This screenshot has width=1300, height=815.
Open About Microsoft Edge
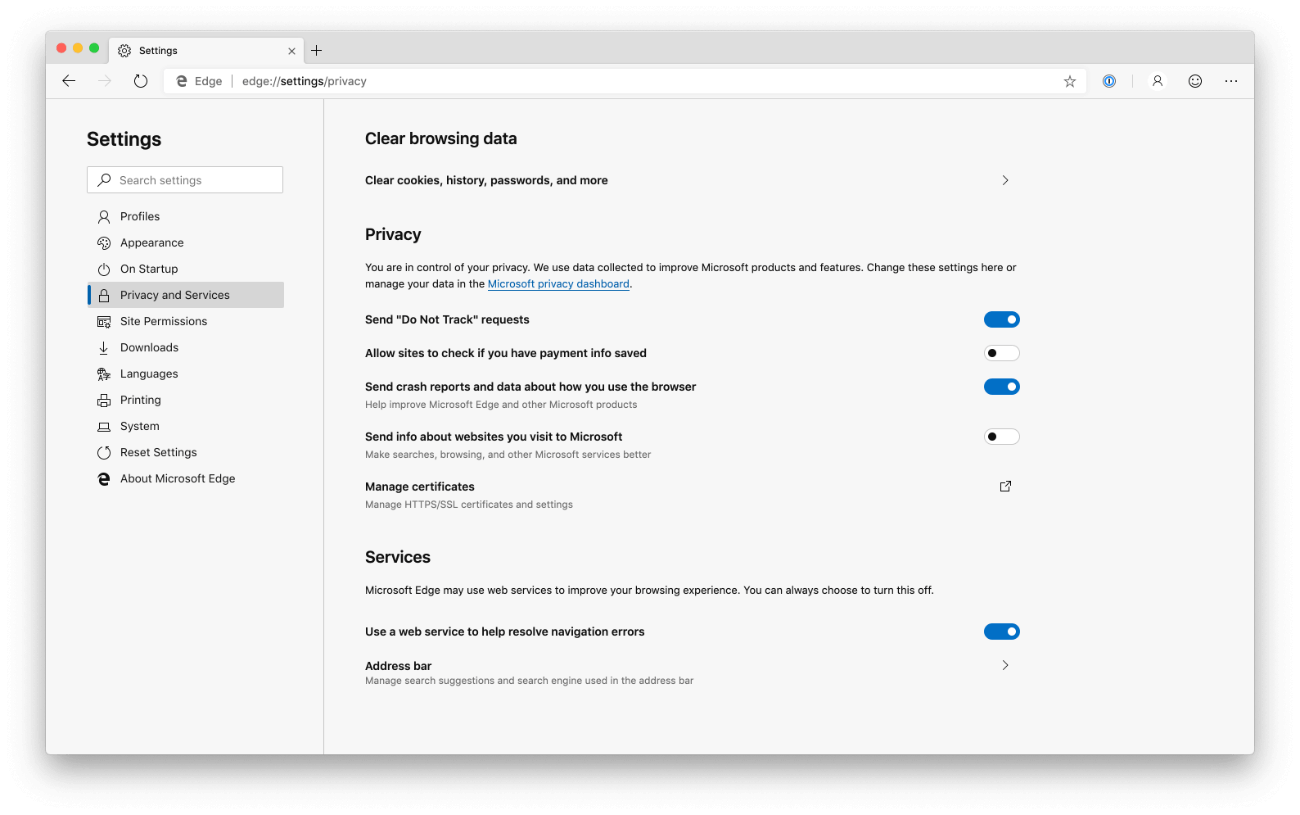tap(177, 478)
